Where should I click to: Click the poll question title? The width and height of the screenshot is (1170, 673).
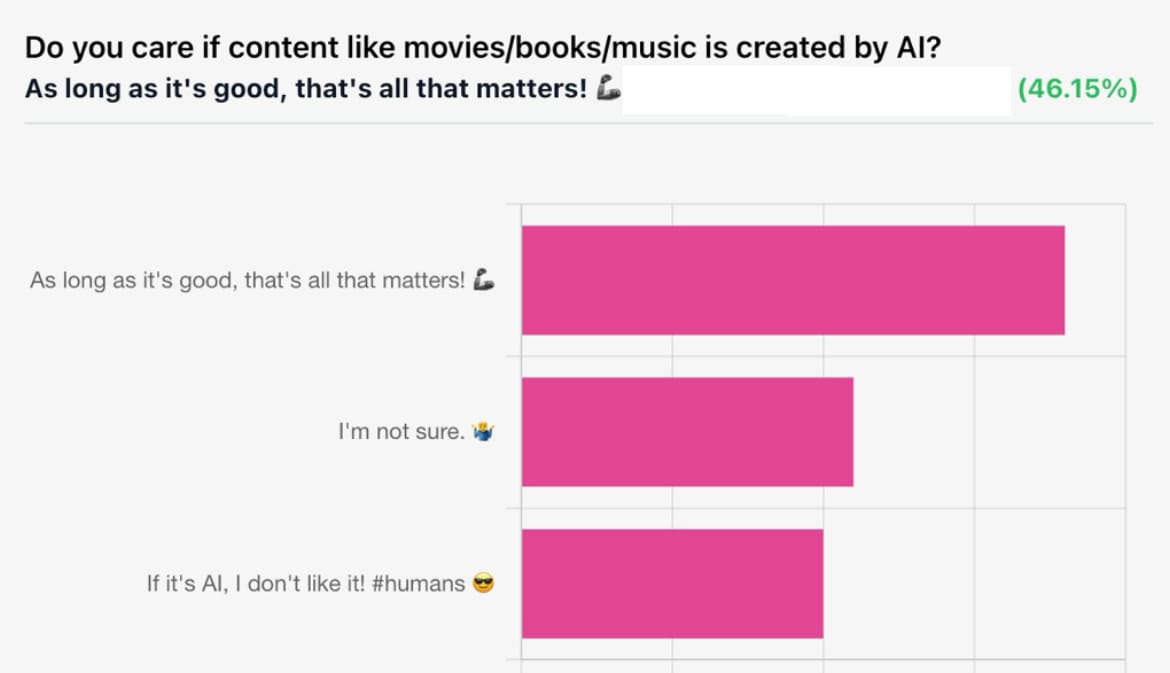point(483,47)
